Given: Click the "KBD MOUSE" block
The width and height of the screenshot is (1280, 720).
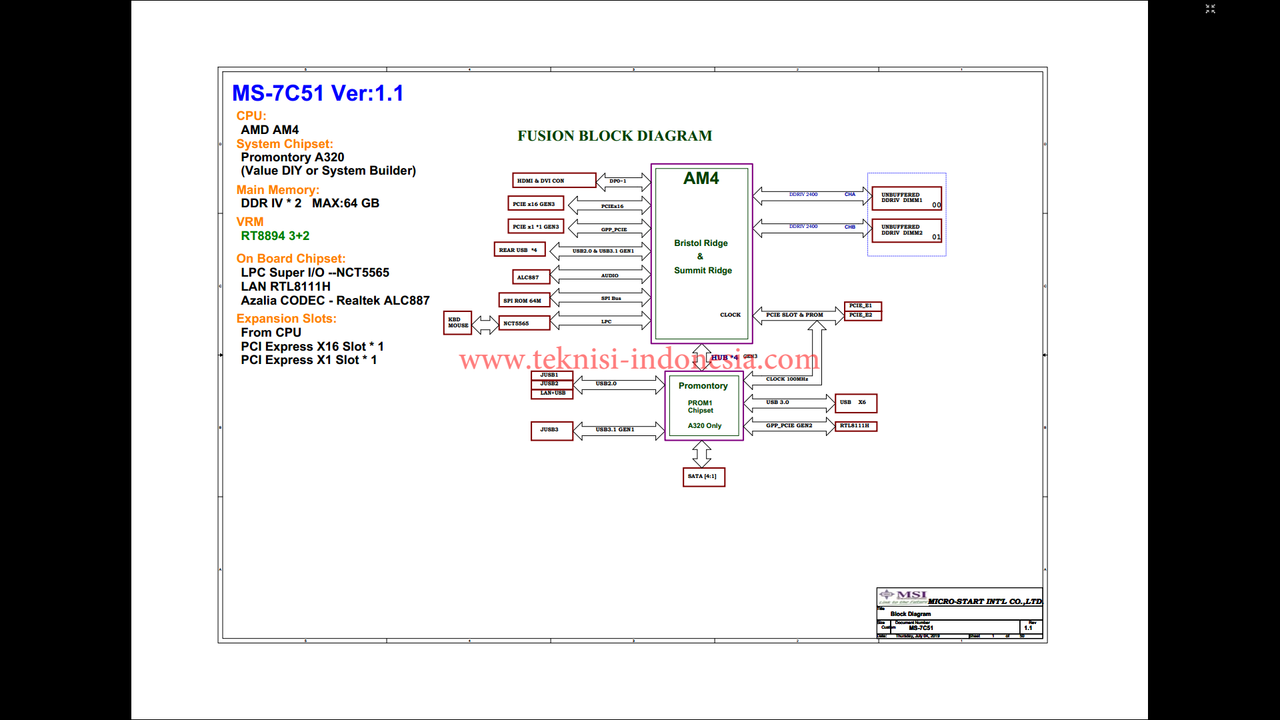Looking at the screenshot, I should tap(458, 322).
